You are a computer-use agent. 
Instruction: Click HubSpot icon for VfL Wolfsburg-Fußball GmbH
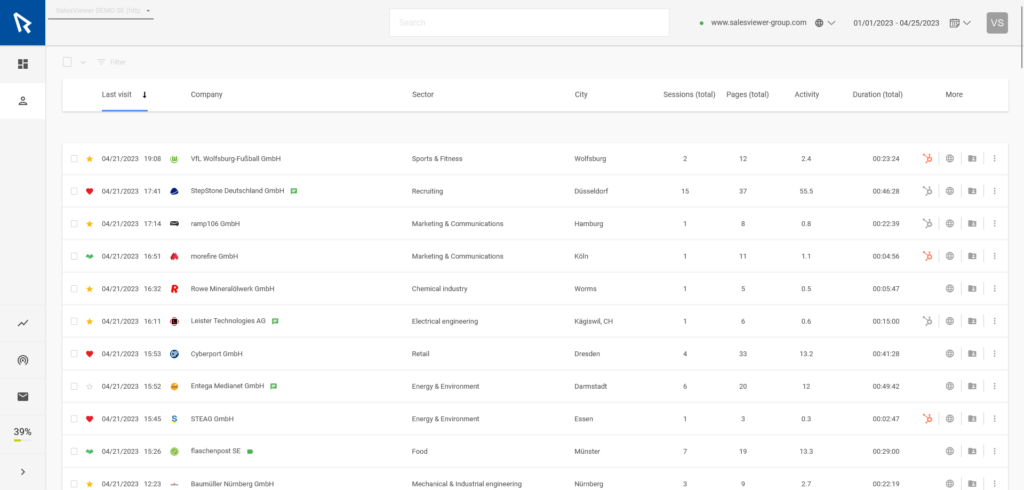coord(928,158)
